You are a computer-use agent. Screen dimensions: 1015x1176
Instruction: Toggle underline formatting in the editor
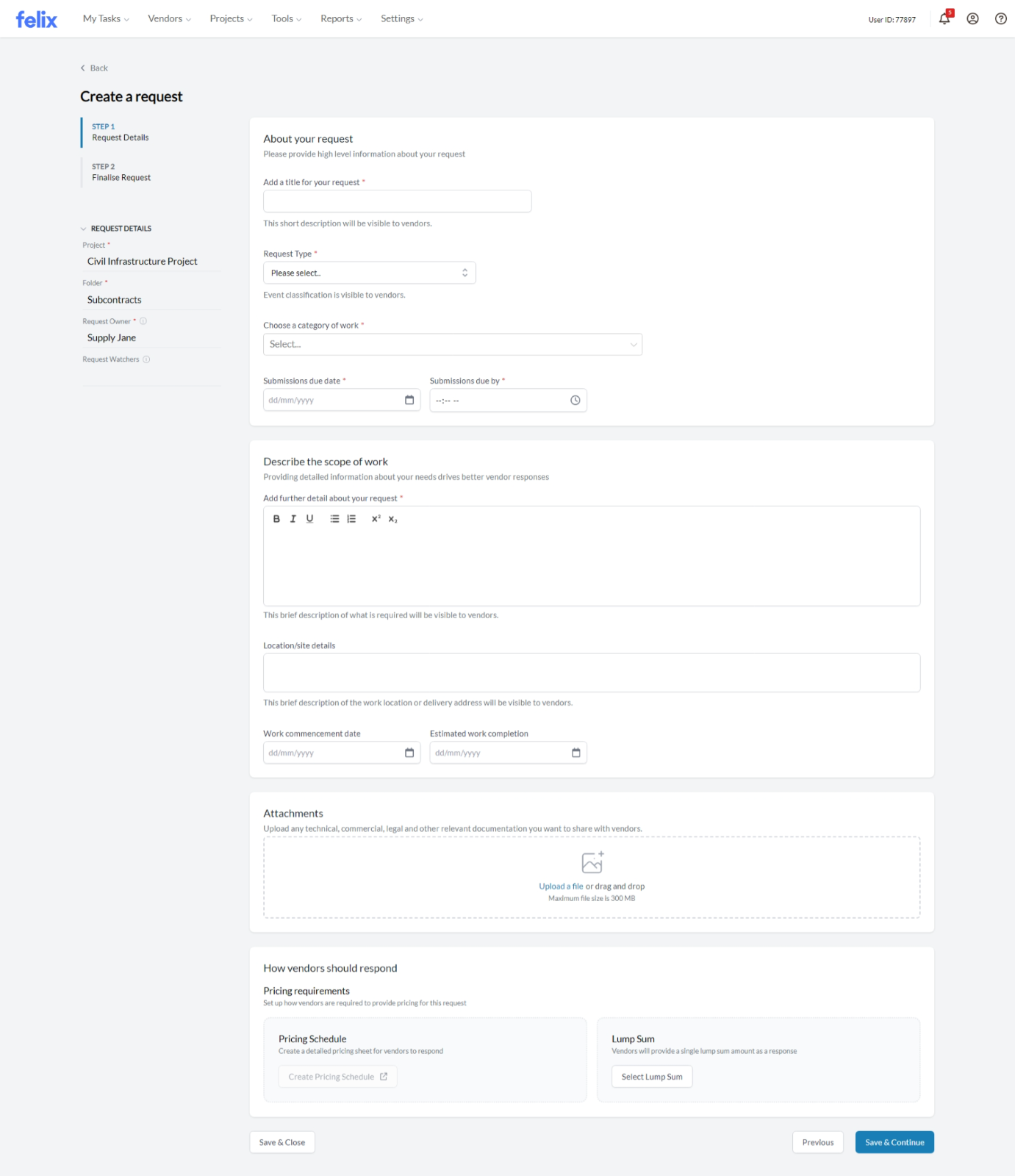pyautogui.click(x=310, y=519)
